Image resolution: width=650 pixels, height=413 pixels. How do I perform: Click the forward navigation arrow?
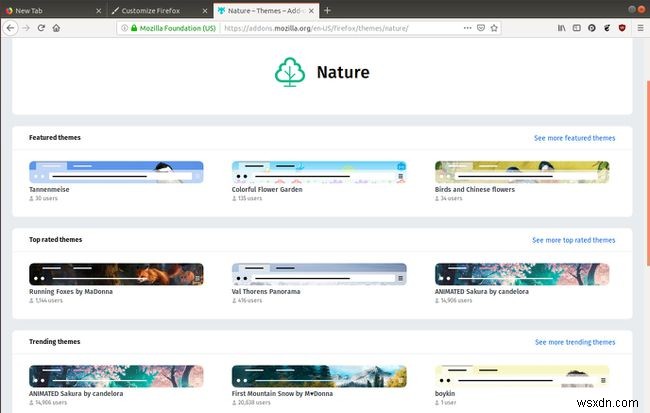point(26,28)
